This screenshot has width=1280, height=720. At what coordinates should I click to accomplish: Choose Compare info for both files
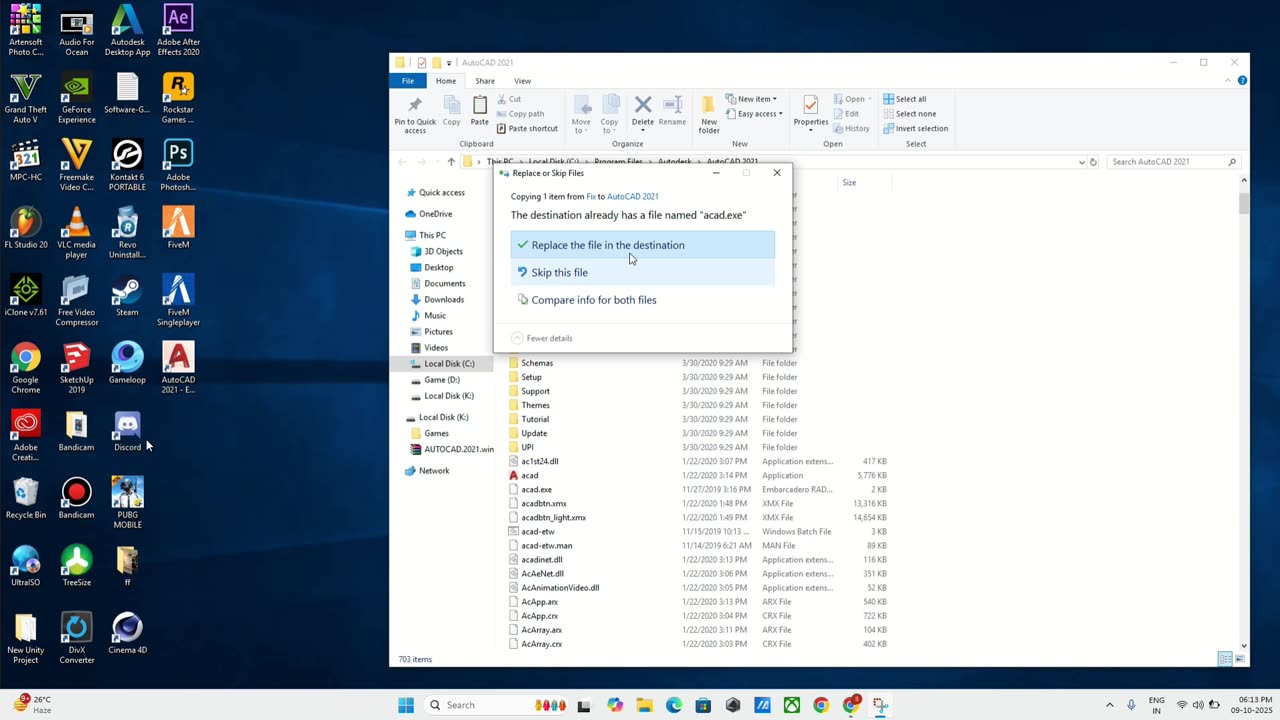click(643, 300)
